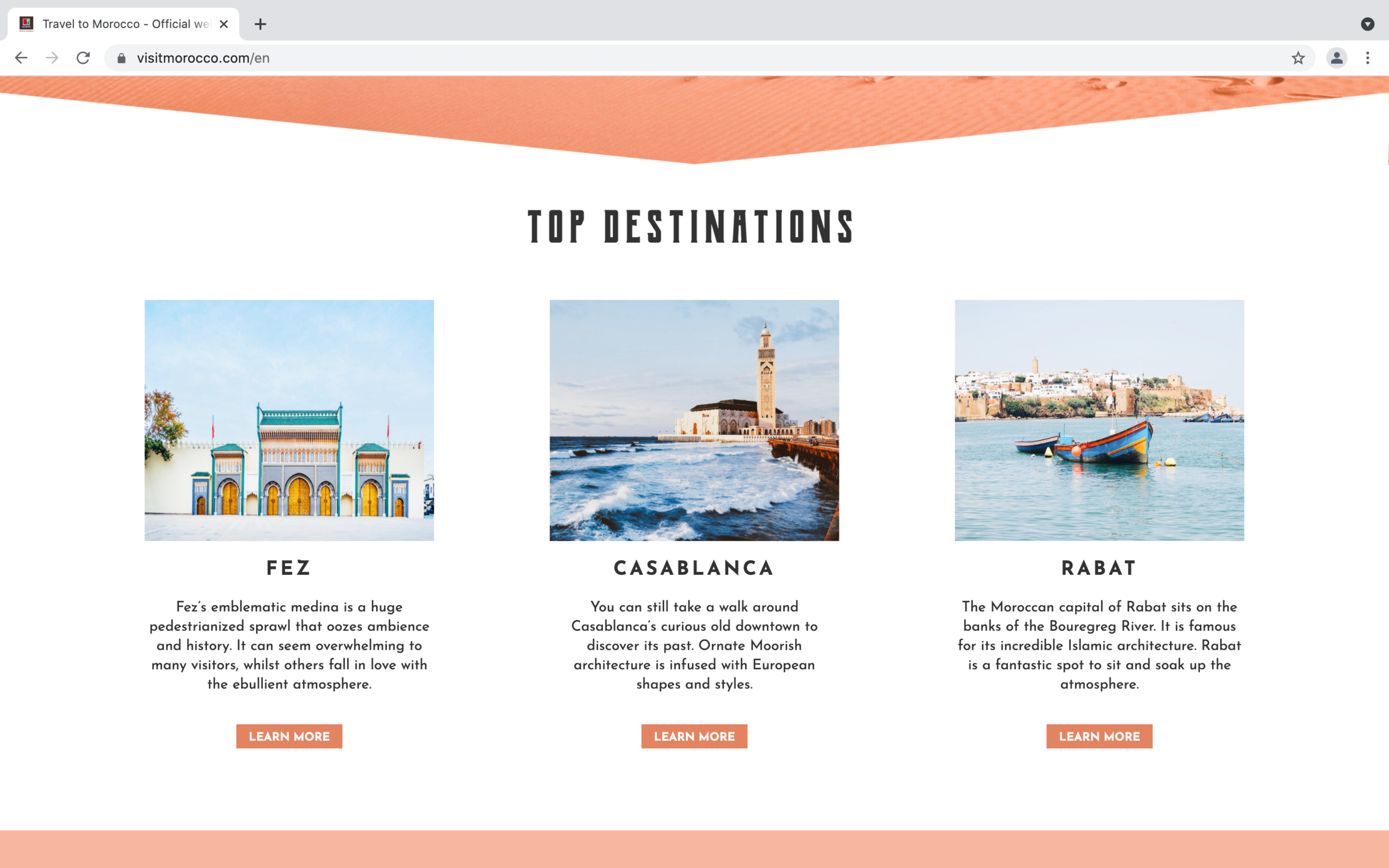Close the Travel to Morocco tab
1389x868 pixels.
tap(224, 24)
